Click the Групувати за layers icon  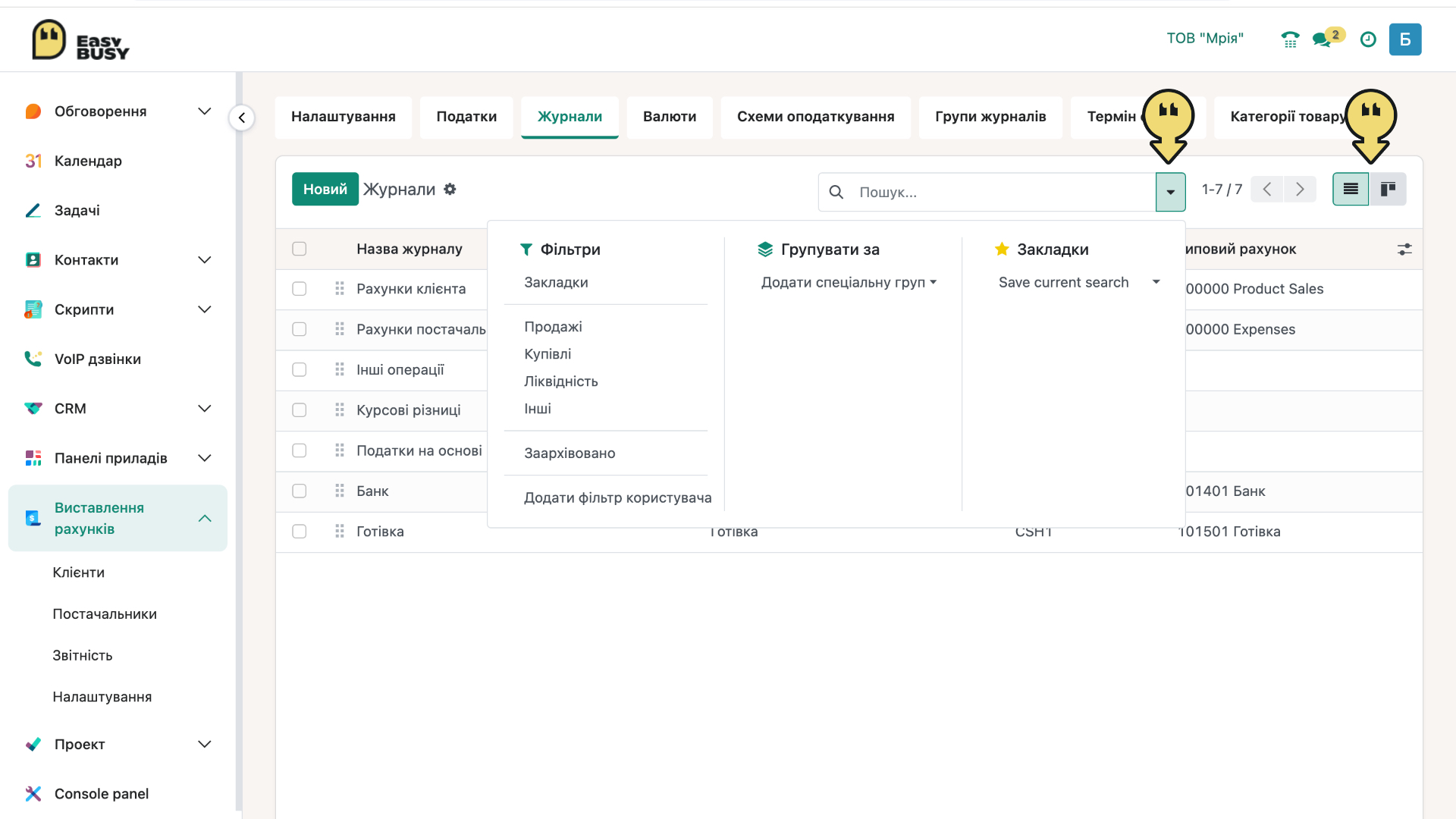pos(765,249)
